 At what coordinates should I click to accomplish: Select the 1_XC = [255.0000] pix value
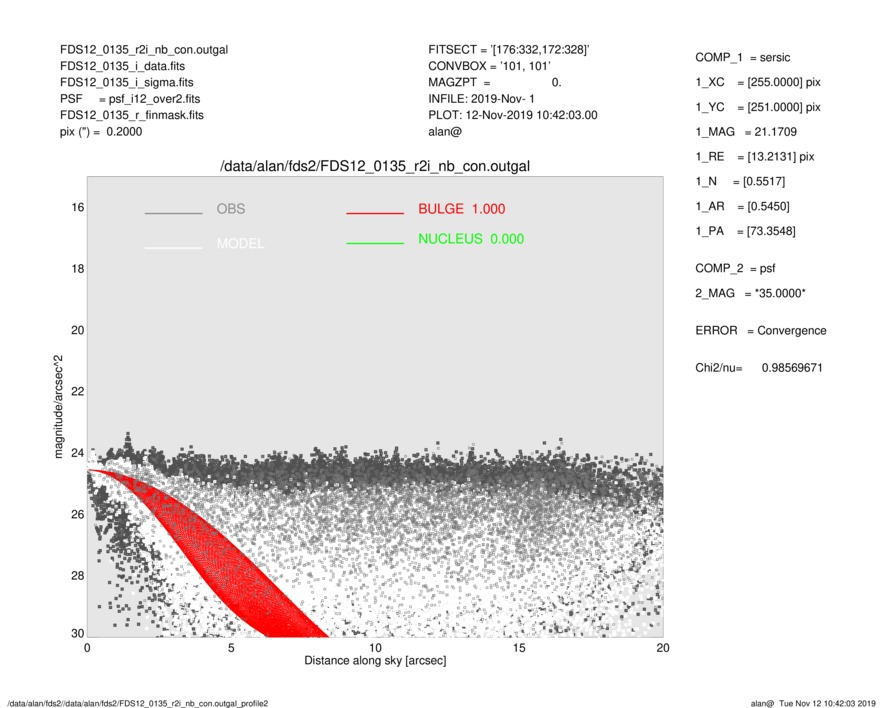pyautogui.click(x=757, y=82)
